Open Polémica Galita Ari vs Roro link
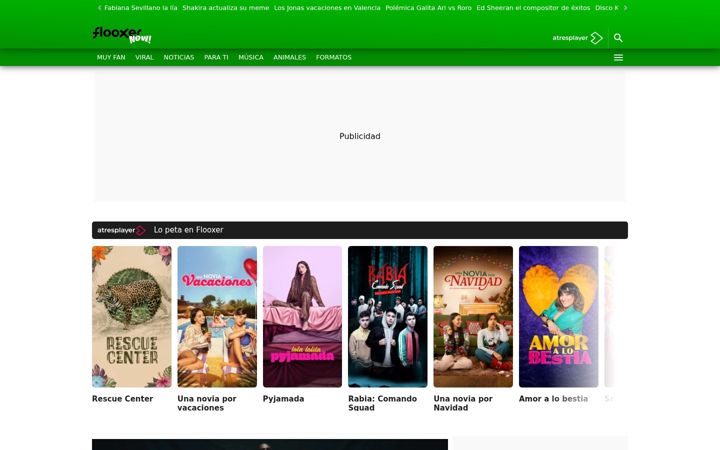The width and height of the screenshot is (720, 450). click(428, 8)
